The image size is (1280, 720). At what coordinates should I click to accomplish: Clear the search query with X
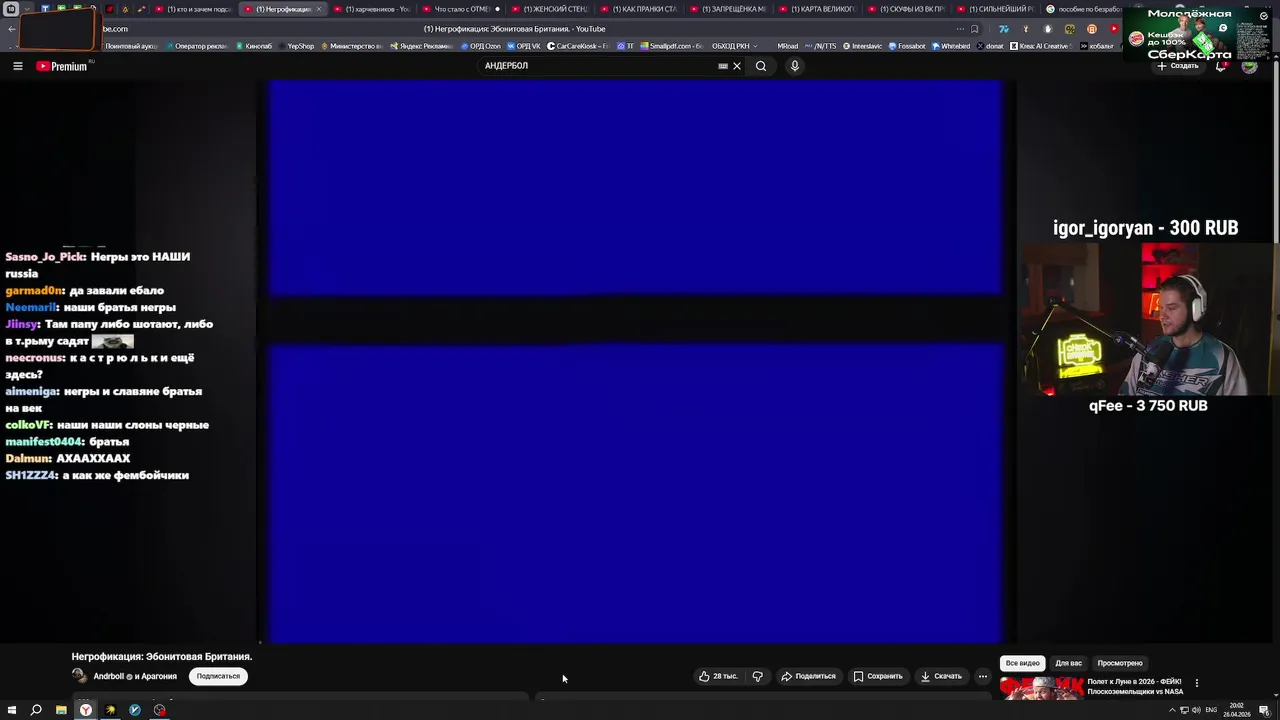(x=737, y=66)
